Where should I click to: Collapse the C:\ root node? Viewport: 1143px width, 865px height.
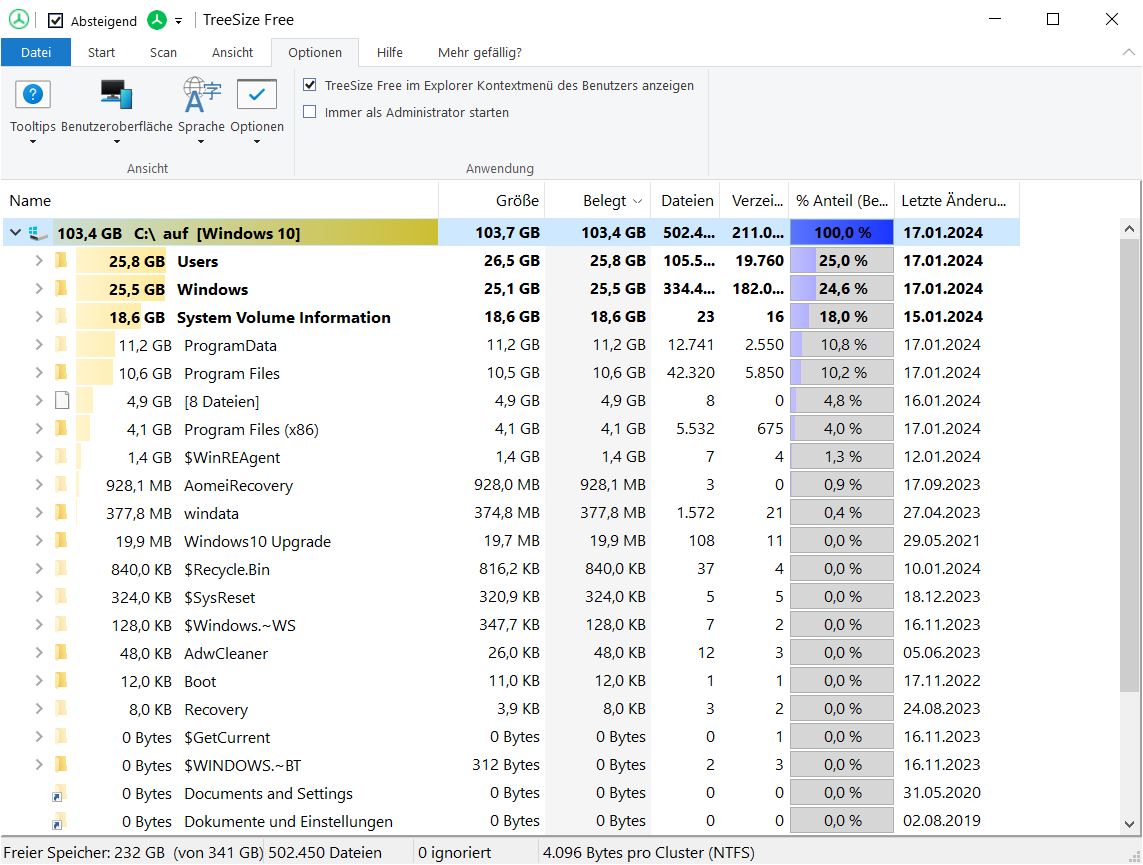tap(15, 233)
